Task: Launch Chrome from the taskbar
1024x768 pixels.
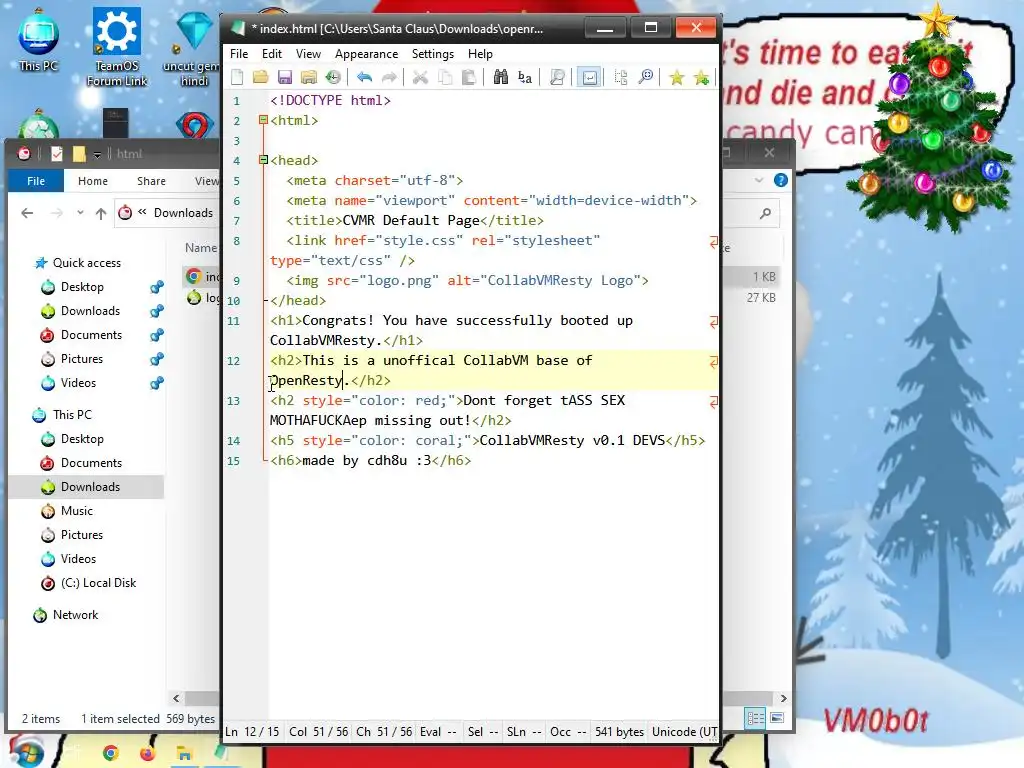Action: click(x=110, y=754)
